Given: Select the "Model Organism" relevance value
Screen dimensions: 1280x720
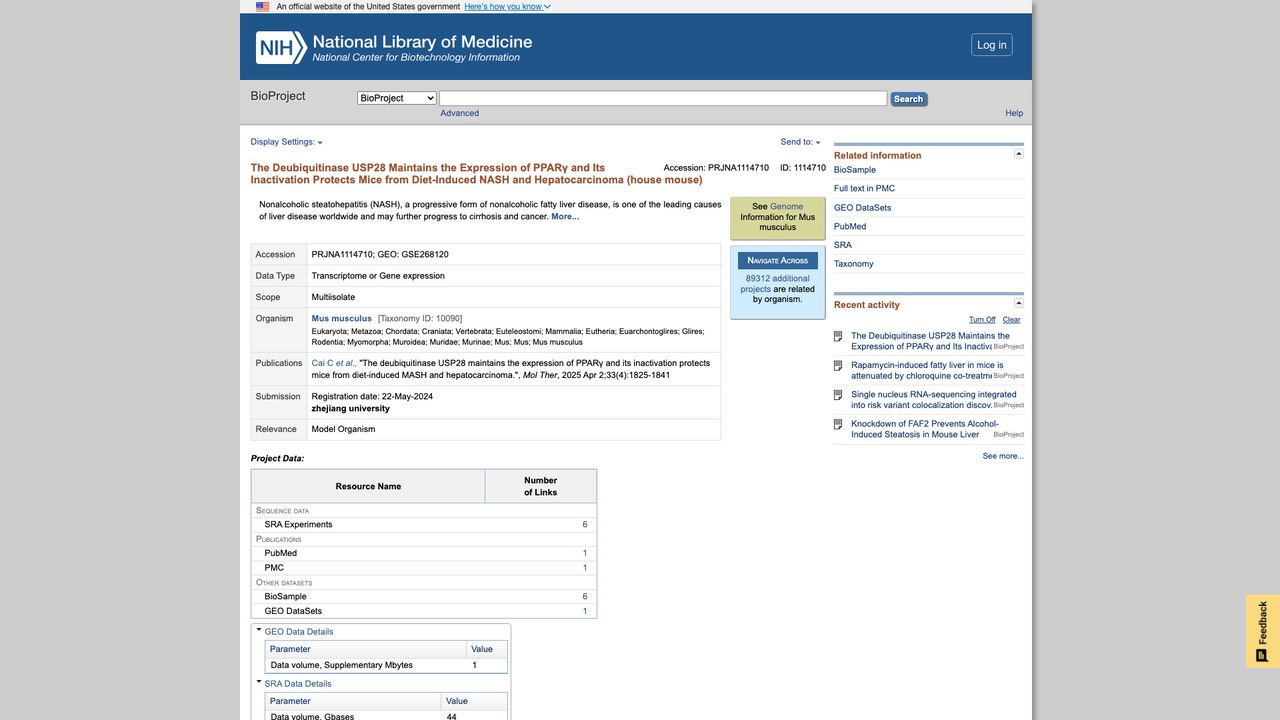Looking at the screenshot, I should (343, 429).
